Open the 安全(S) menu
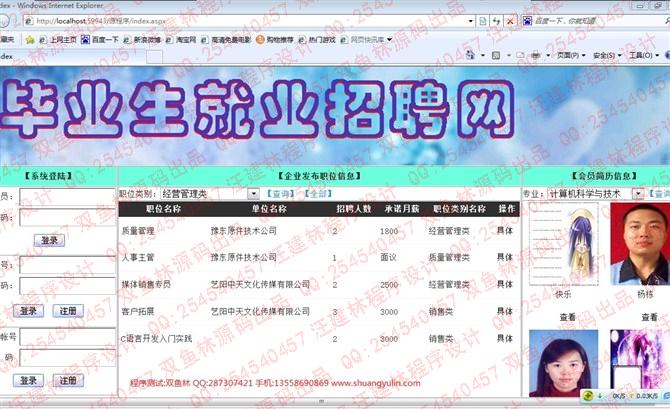 pyautogui.click(x=607, y=56)
